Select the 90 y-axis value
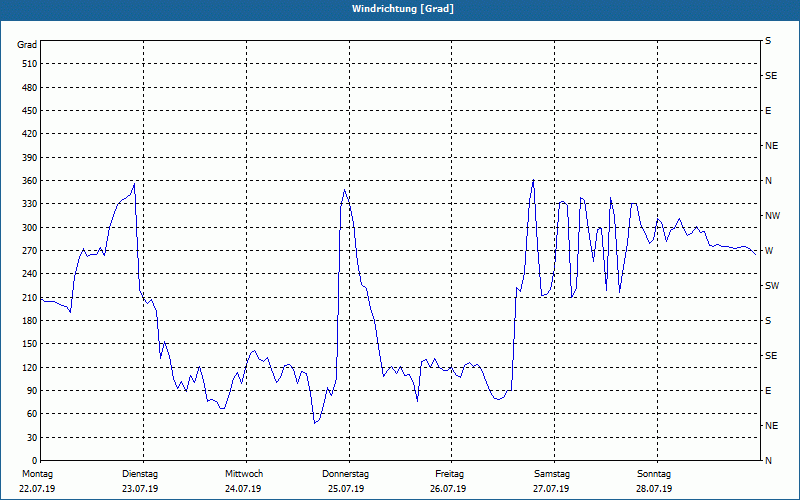This screenshot has width=800, height=500. (x=32, y=391)
